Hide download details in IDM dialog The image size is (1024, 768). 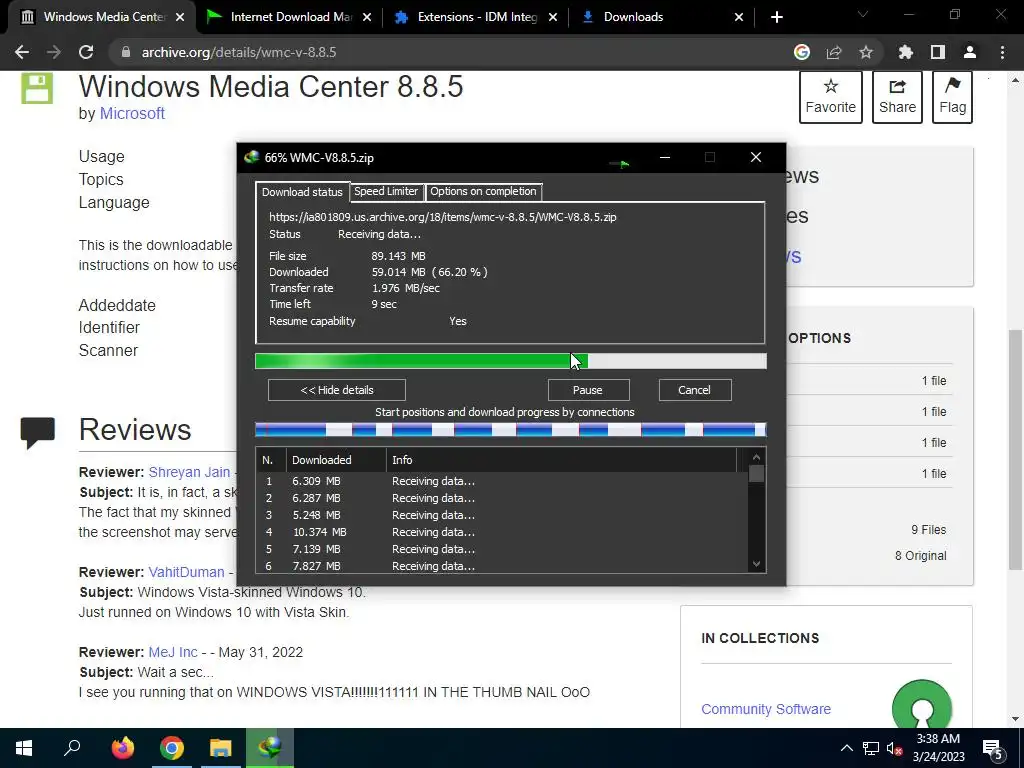click(337, 390)
